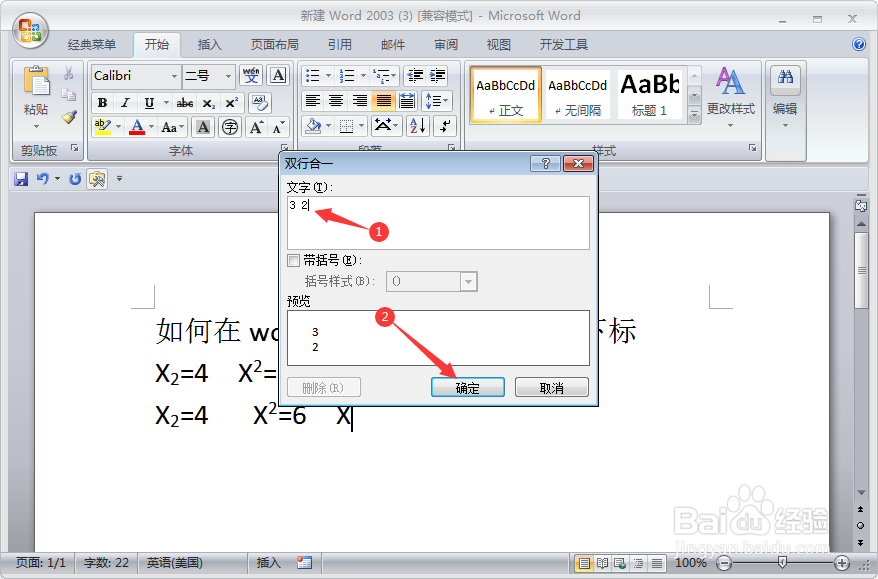
Task: Switch to the 视图 tab
Action: (x=498, y=45)
